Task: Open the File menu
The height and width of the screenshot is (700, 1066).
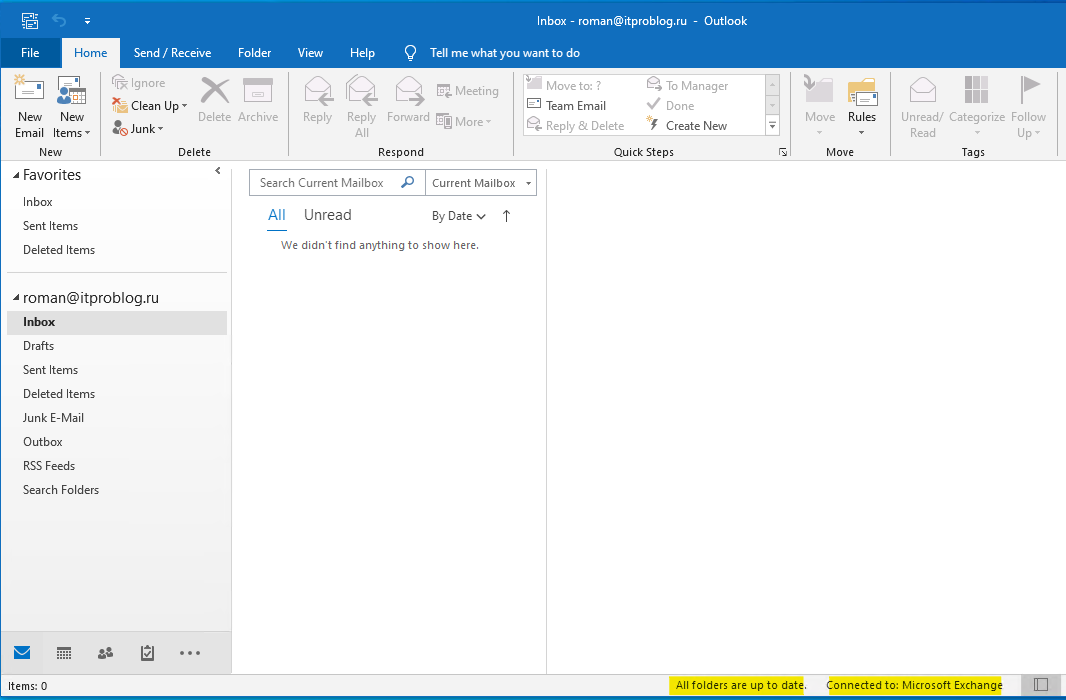Action: pyautogui.click(x=30, y=53)
